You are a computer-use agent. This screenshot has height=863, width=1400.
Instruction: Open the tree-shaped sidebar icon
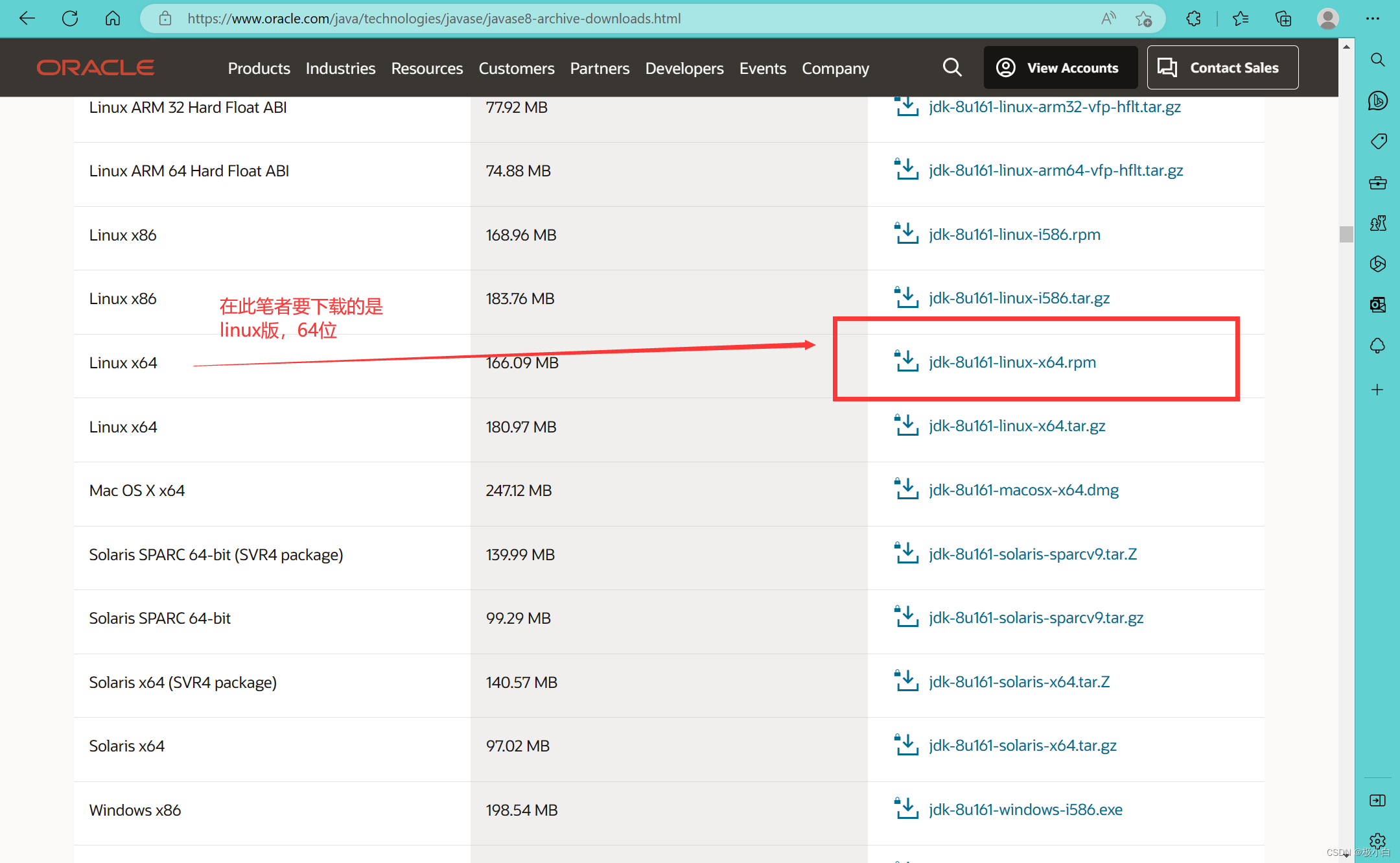1378,346
